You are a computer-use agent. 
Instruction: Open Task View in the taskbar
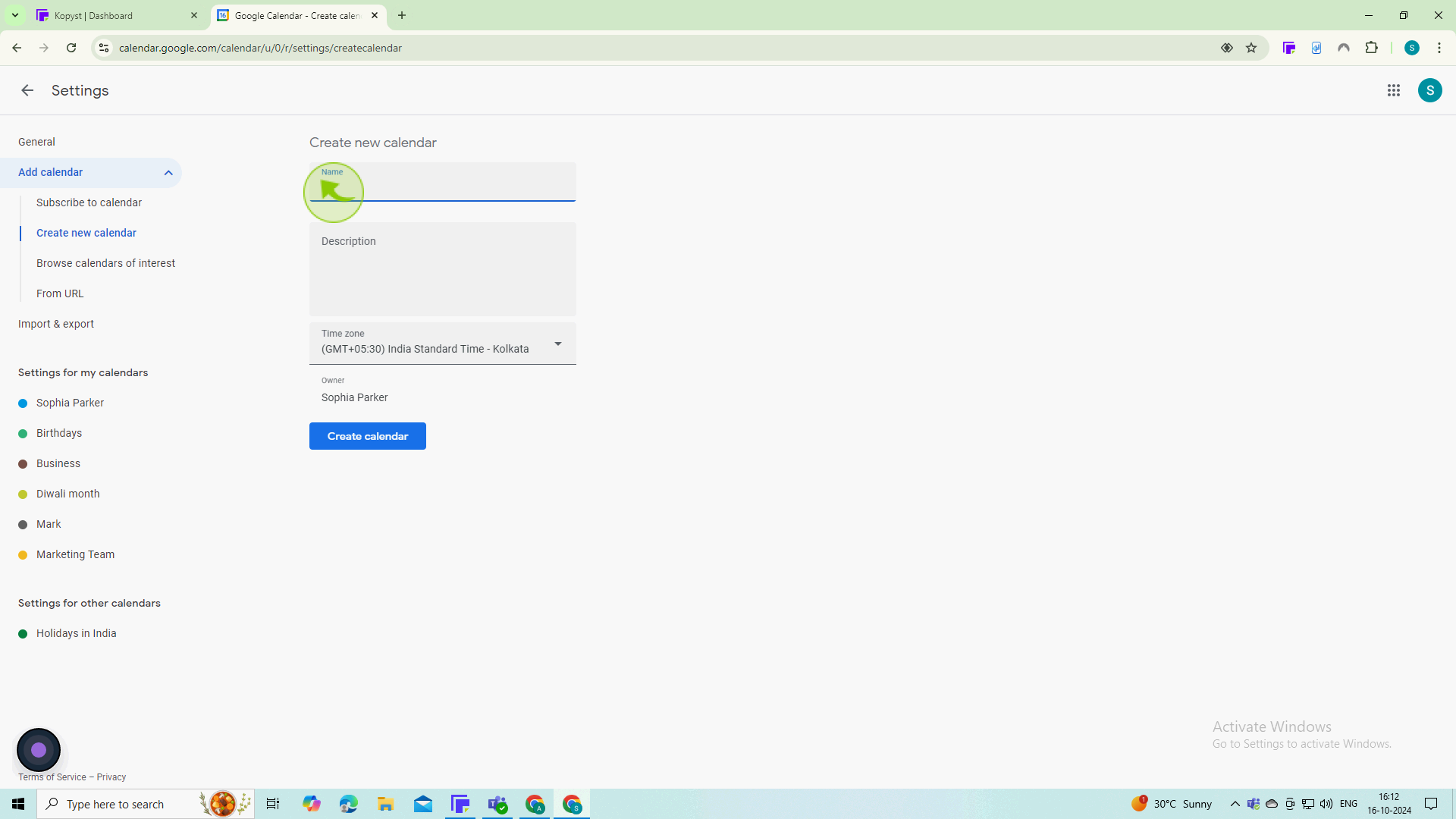pyautogui.click(x=273, y=804)
